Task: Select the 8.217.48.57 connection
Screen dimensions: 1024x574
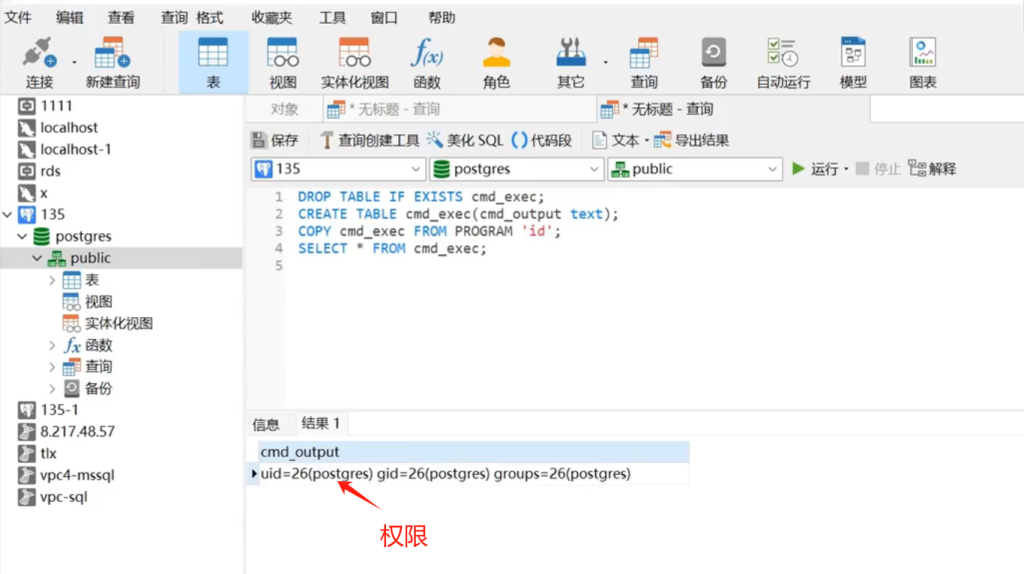Action: (x=77, y=431)
